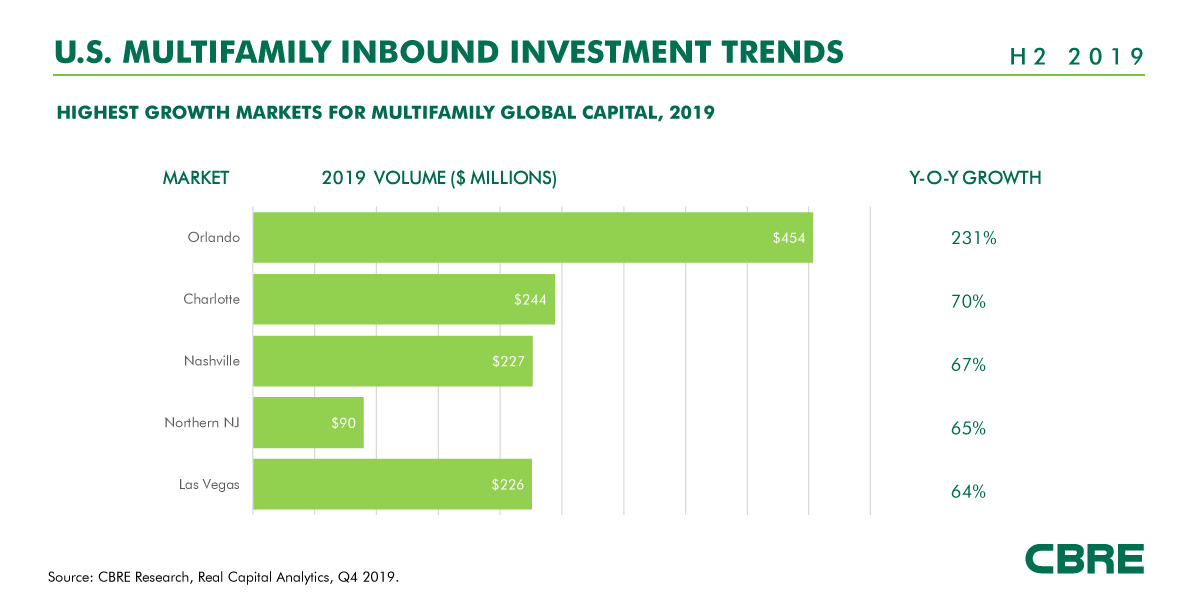Click the H2 2019 label
This screenshot has width=1200, height=600.
1078,57
